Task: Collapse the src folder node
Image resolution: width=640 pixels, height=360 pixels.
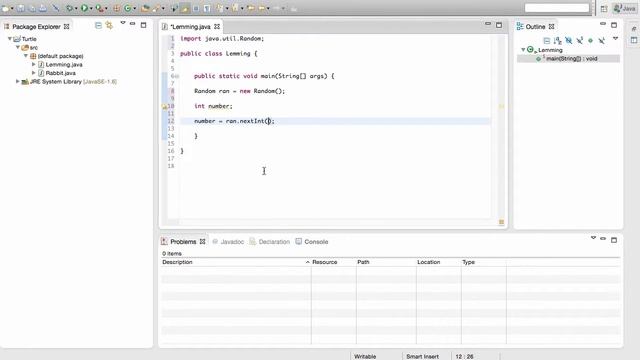Action: pyautogui.click(x=18, y=47)
